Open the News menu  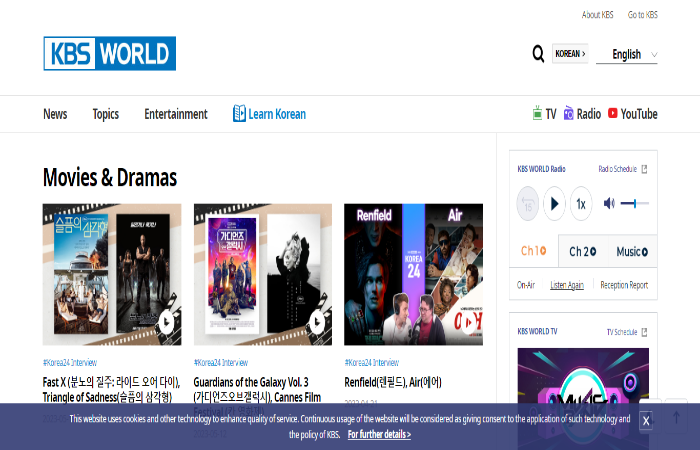[x=55, y=114]
